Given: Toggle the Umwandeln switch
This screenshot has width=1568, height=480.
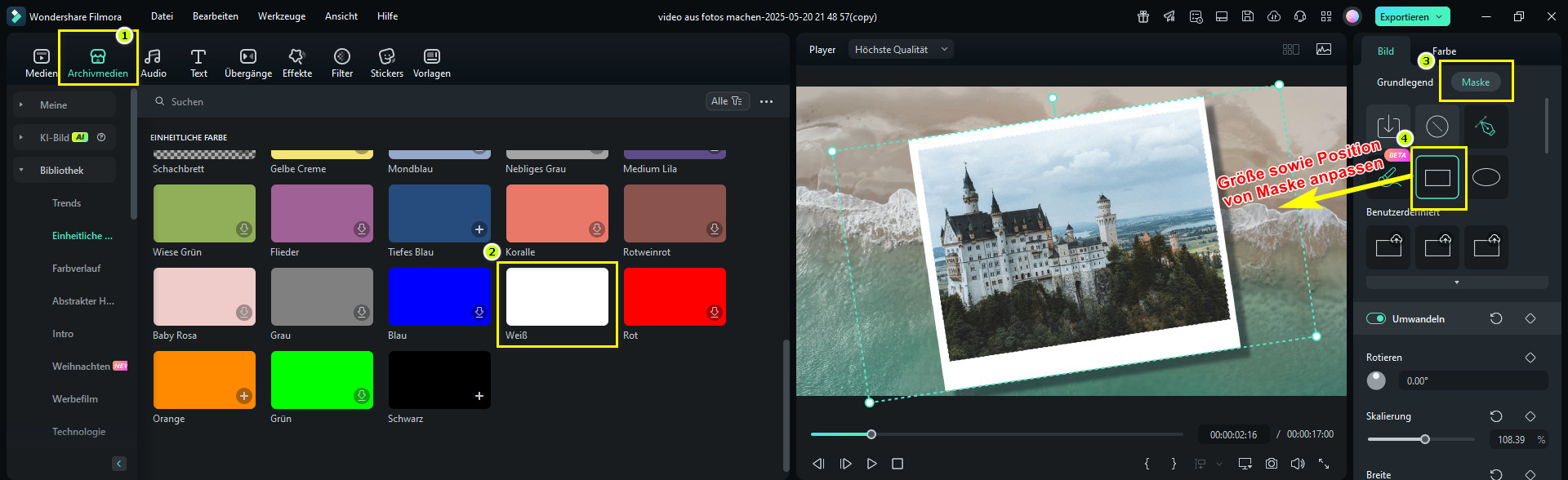Looking at the screenshot, I should pyautogui.click(x=1376, y=318).
